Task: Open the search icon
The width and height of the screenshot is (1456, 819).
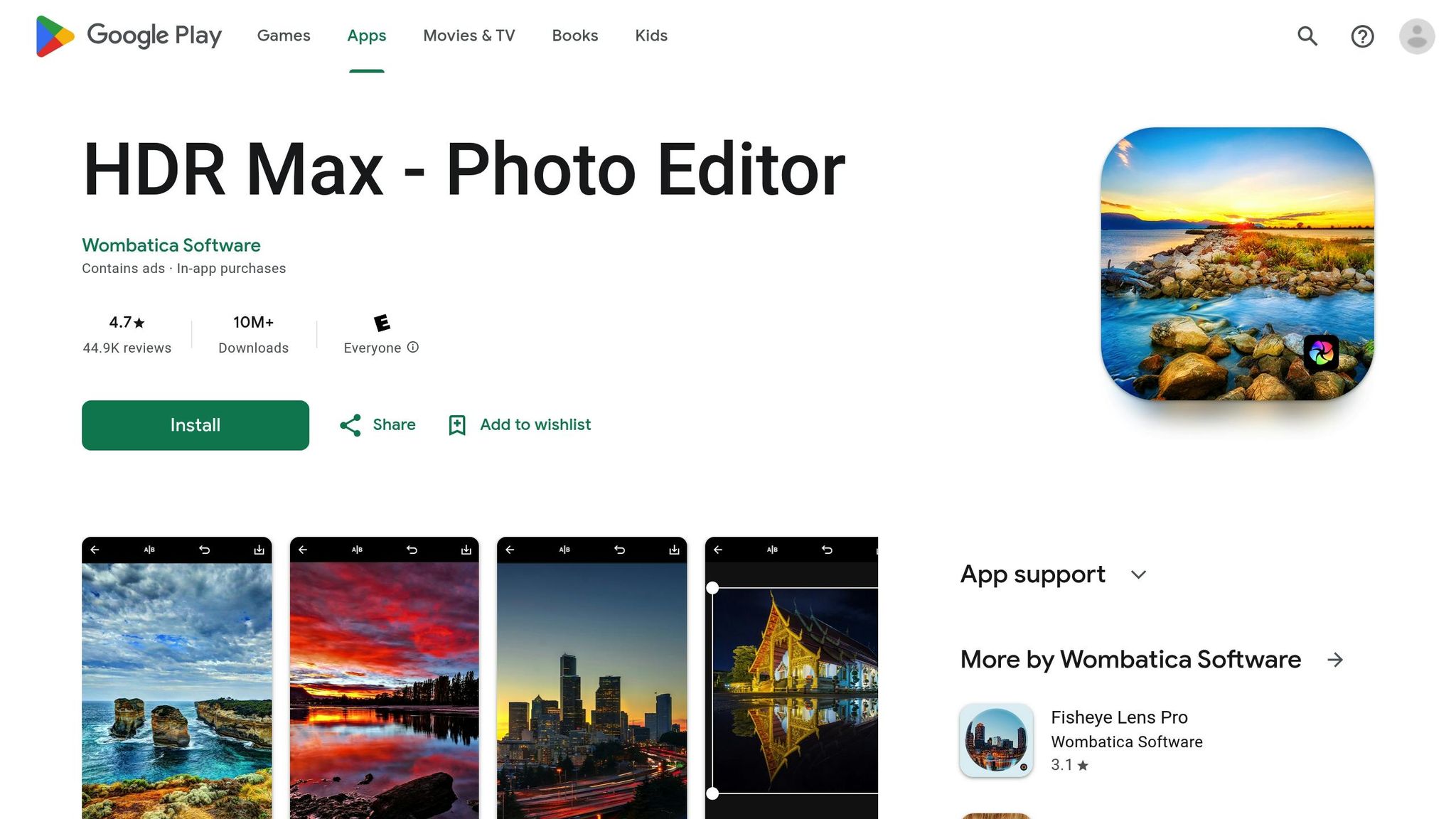Action: tap(1307, 36)
